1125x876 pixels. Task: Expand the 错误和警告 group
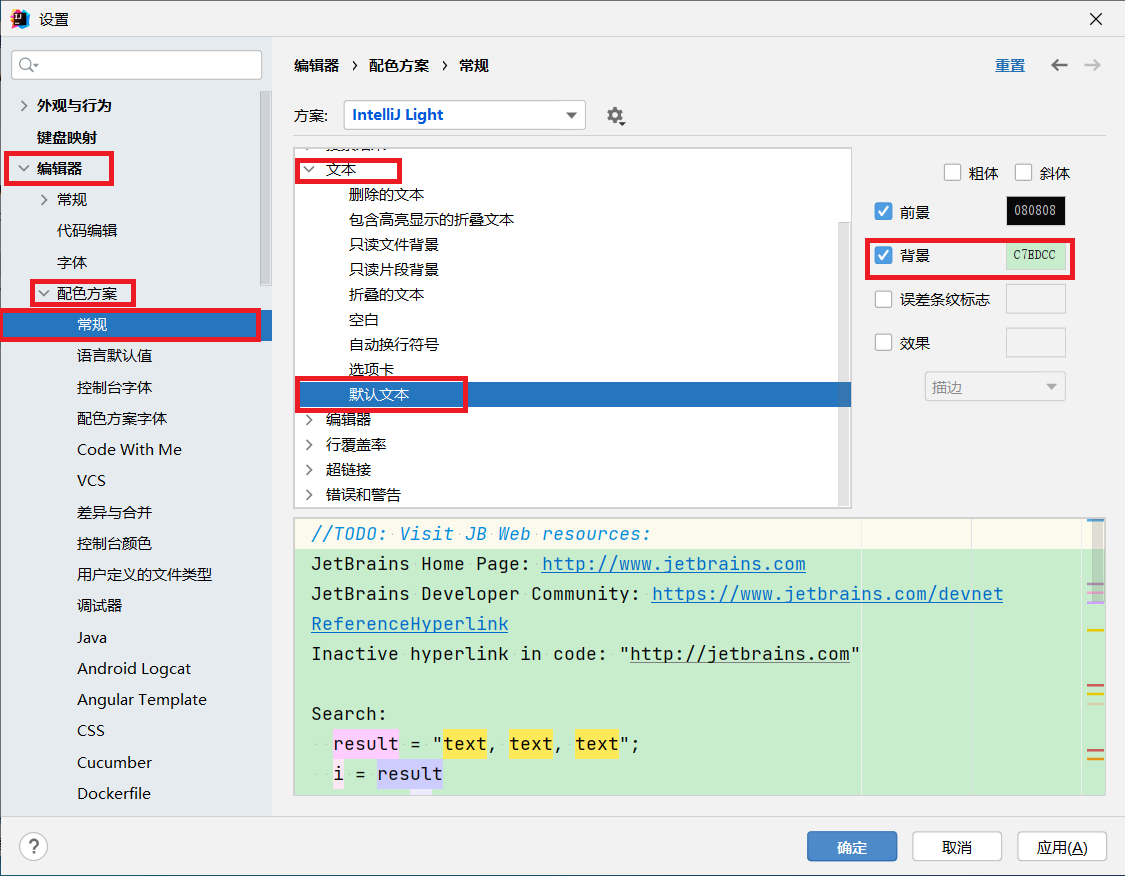coord(309,494)
